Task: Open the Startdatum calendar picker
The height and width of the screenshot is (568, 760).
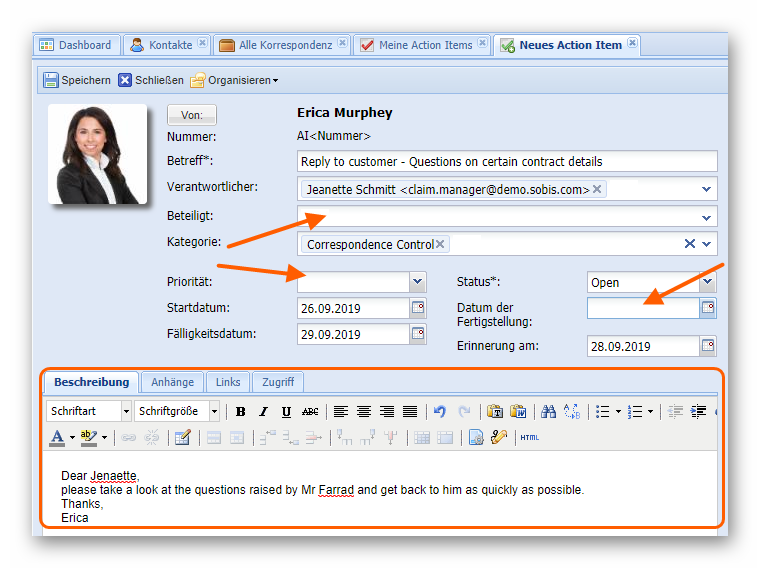Action: (x=418, y=308)
